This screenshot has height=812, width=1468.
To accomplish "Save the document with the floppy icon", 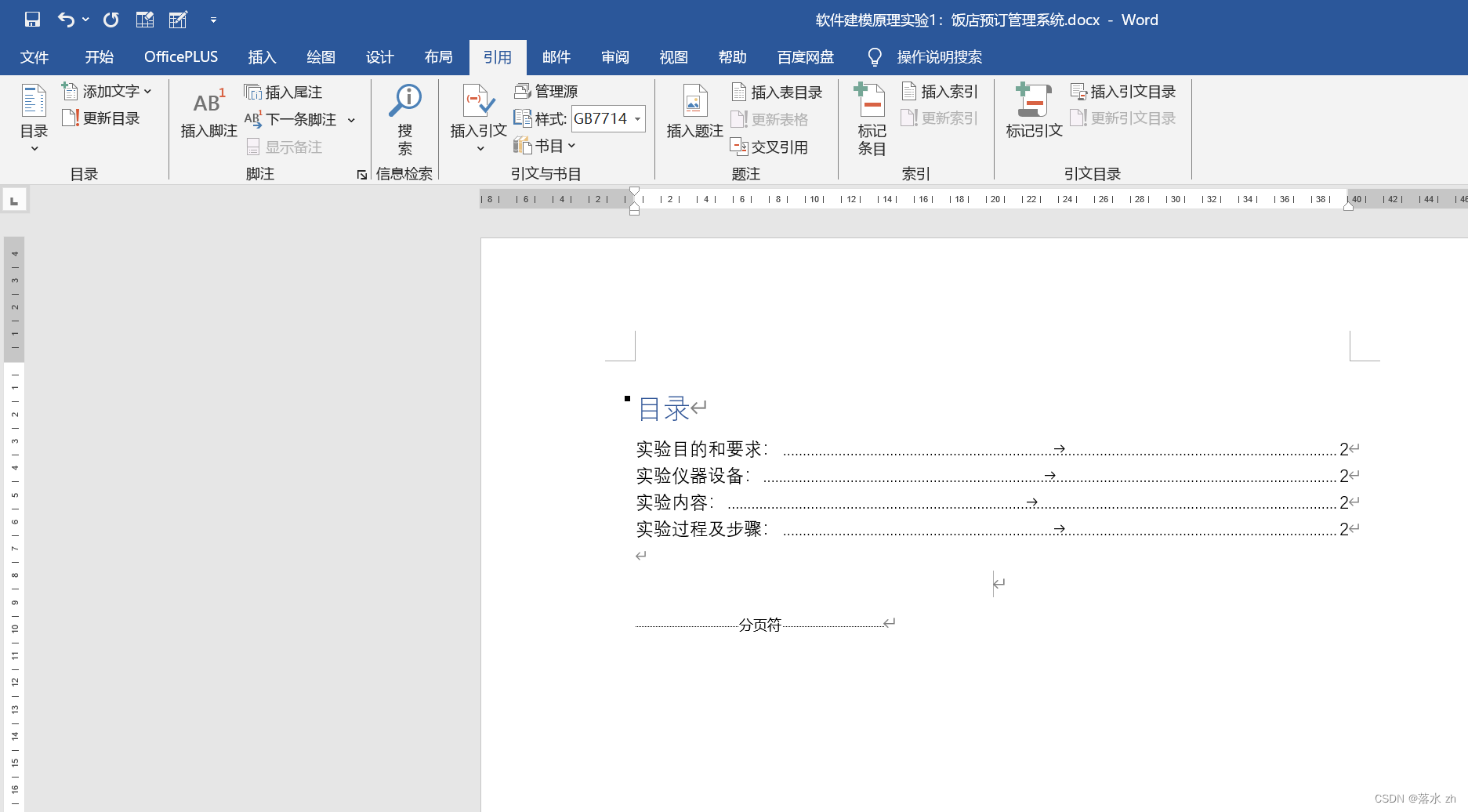I will click(x=32, y=20).
